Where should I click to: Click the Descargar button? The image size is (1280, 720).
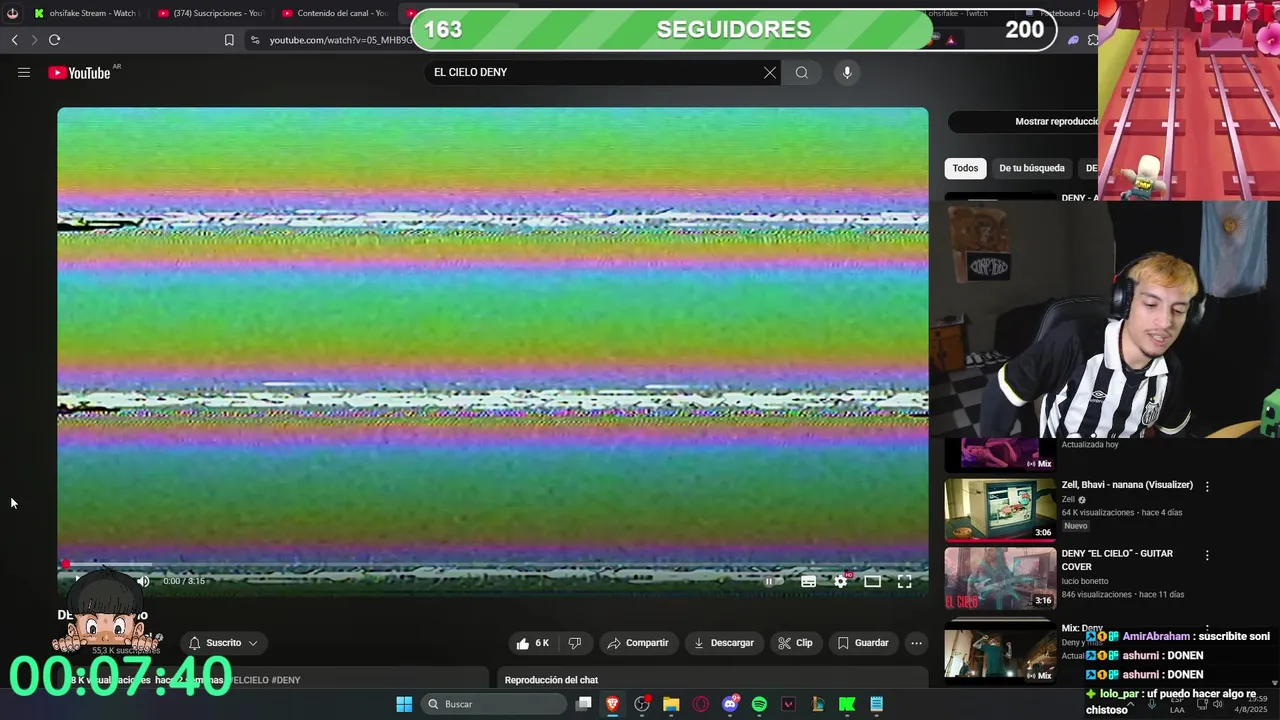point(724,643)
